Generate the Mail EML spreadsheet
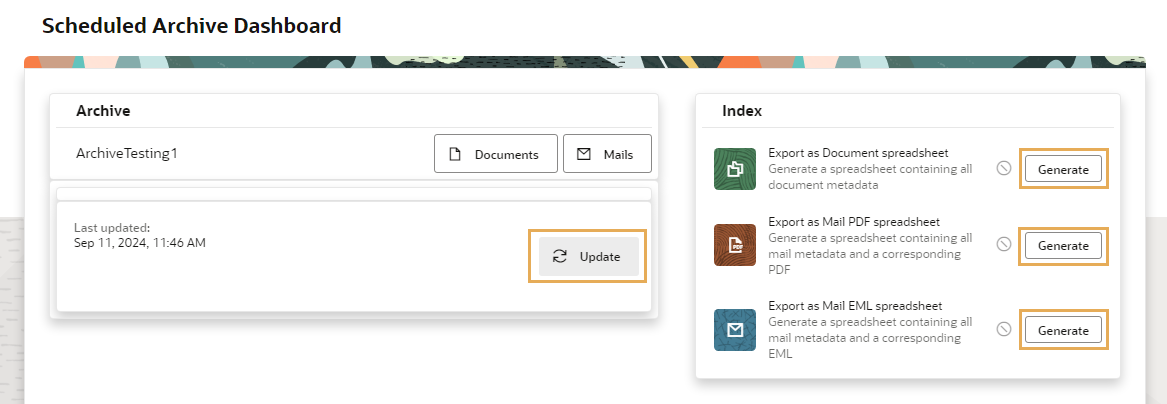1167x404 pixels. point(1063,330)
